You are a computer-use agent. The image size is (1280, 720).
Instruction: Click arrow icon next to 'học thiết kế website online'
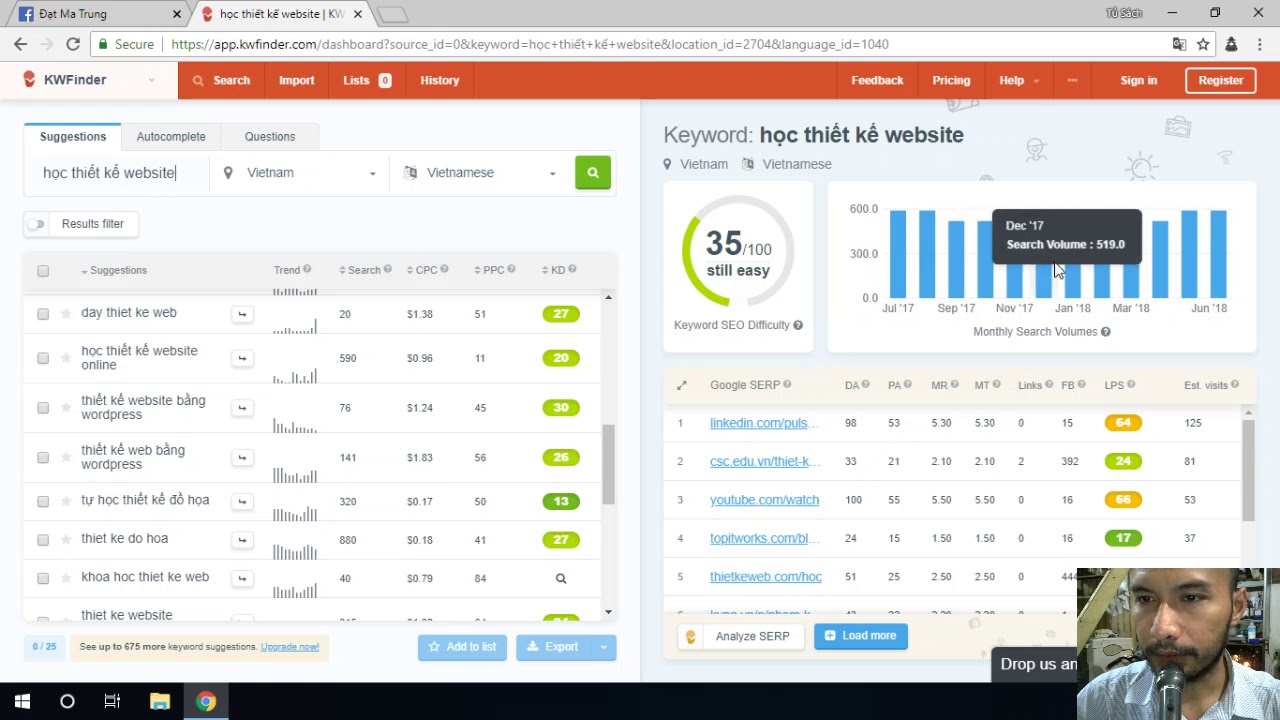[x=242, y=358]
